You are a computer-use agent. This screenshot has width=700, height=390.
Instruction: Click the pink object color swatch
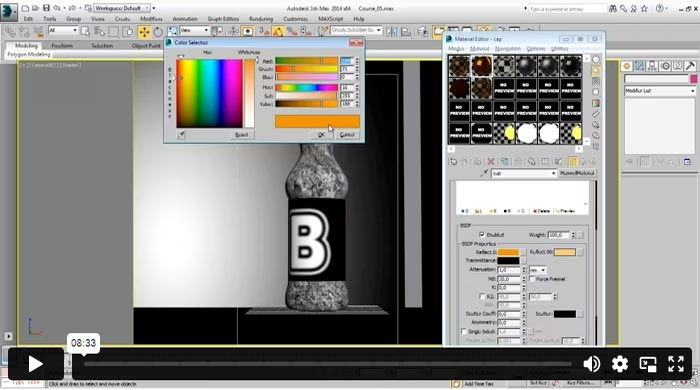(693, 79)
